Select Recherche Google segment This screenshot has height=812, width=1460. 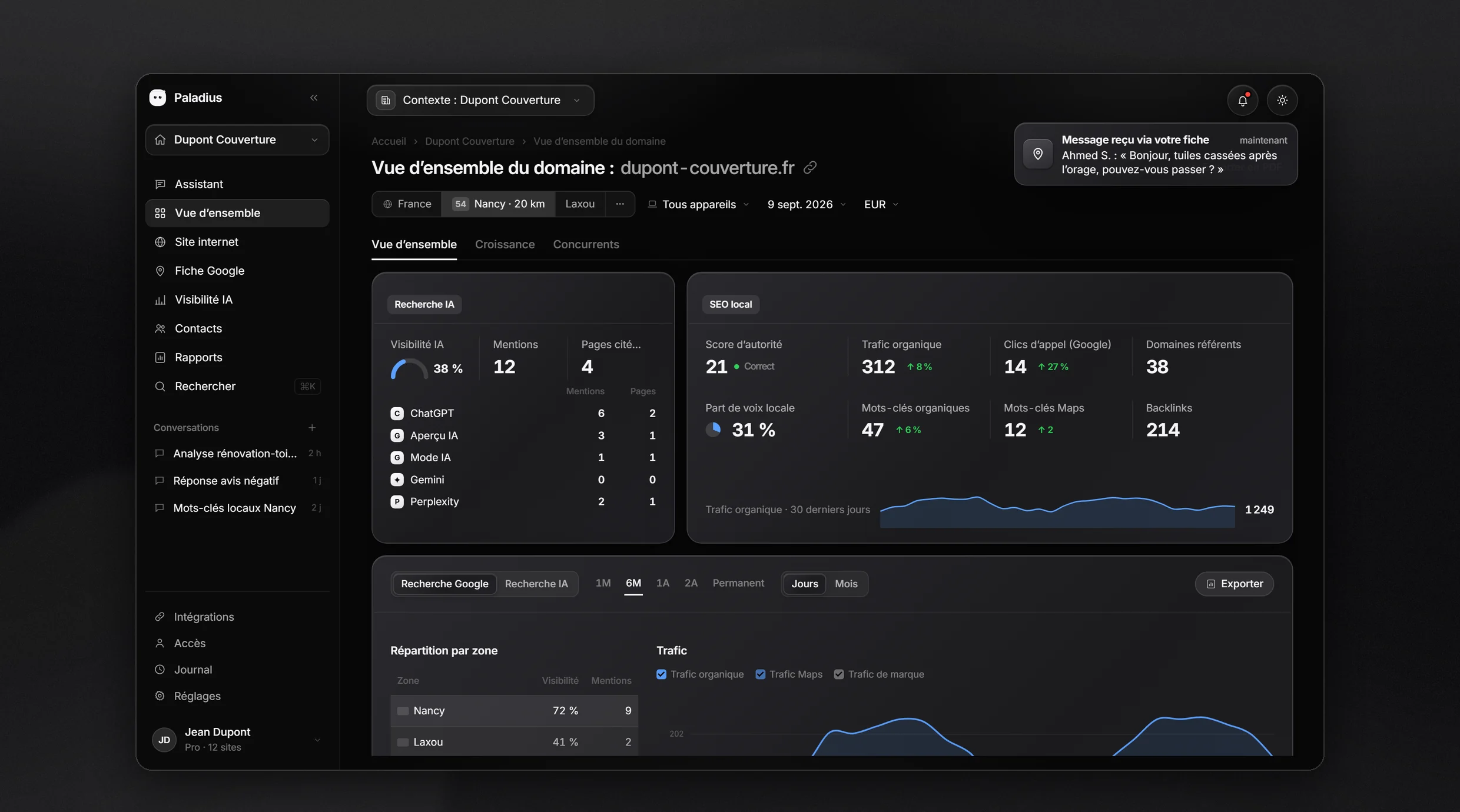point(444,584)
